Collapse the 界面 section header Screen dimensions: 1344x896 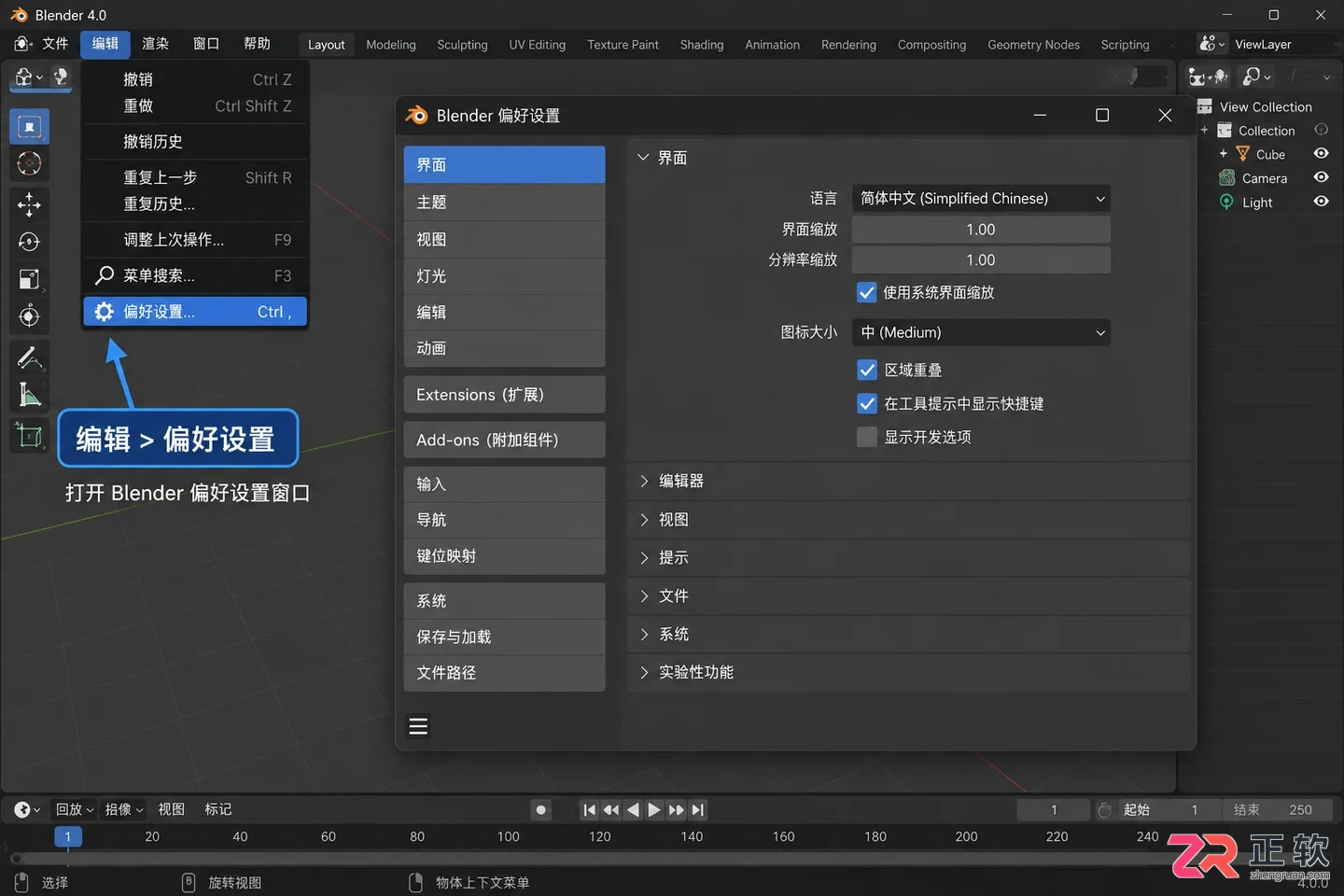click(909, 158)
